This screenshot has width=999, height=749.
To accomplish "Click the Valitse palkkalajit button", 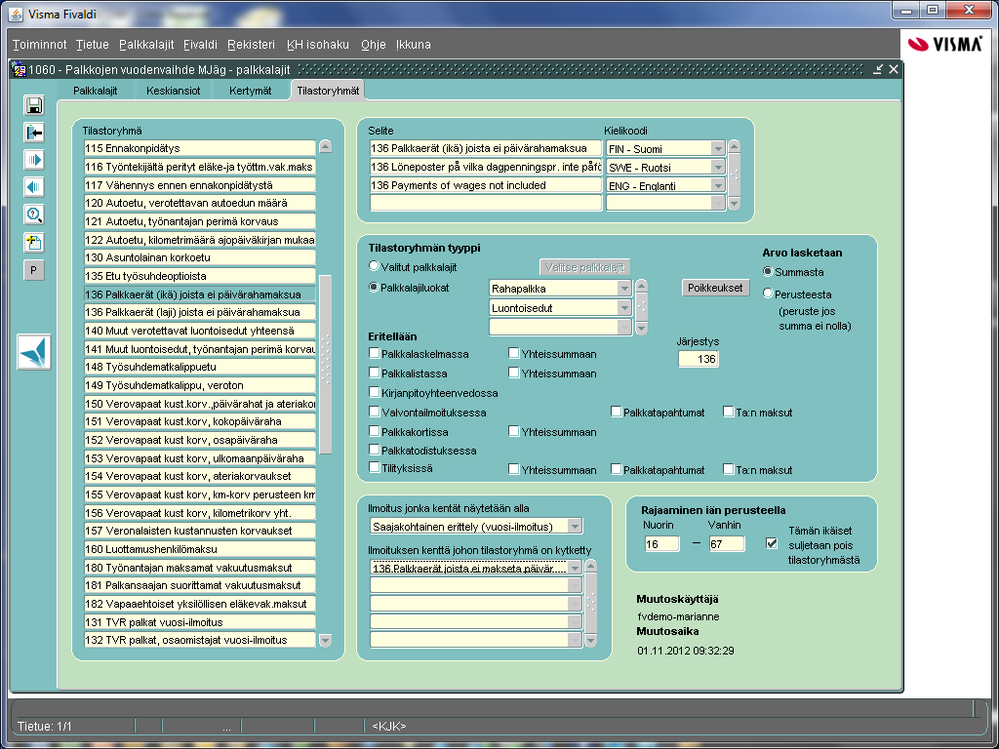I will pos(585,268).
